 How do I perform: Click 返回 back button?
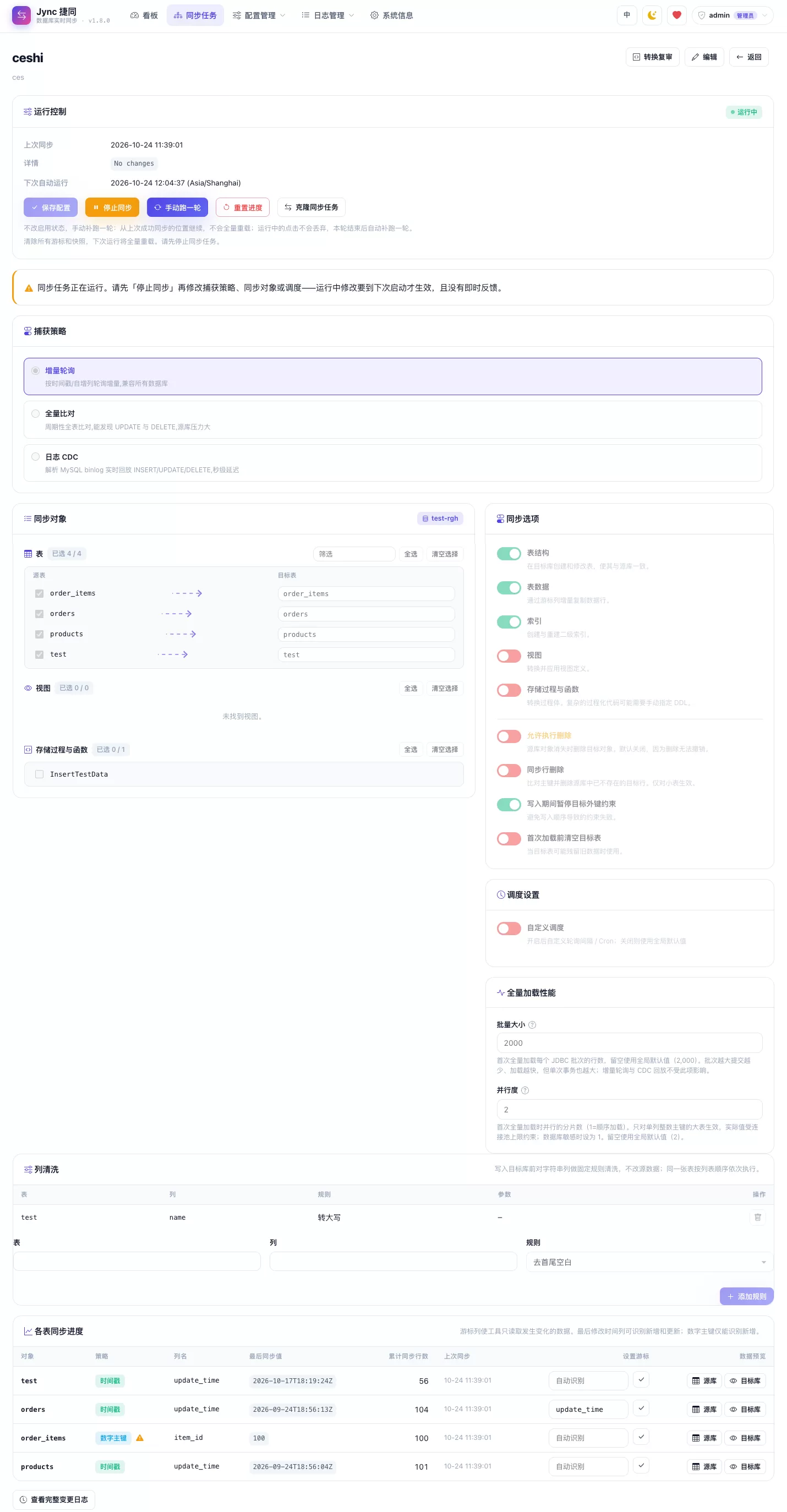[748, 57]
